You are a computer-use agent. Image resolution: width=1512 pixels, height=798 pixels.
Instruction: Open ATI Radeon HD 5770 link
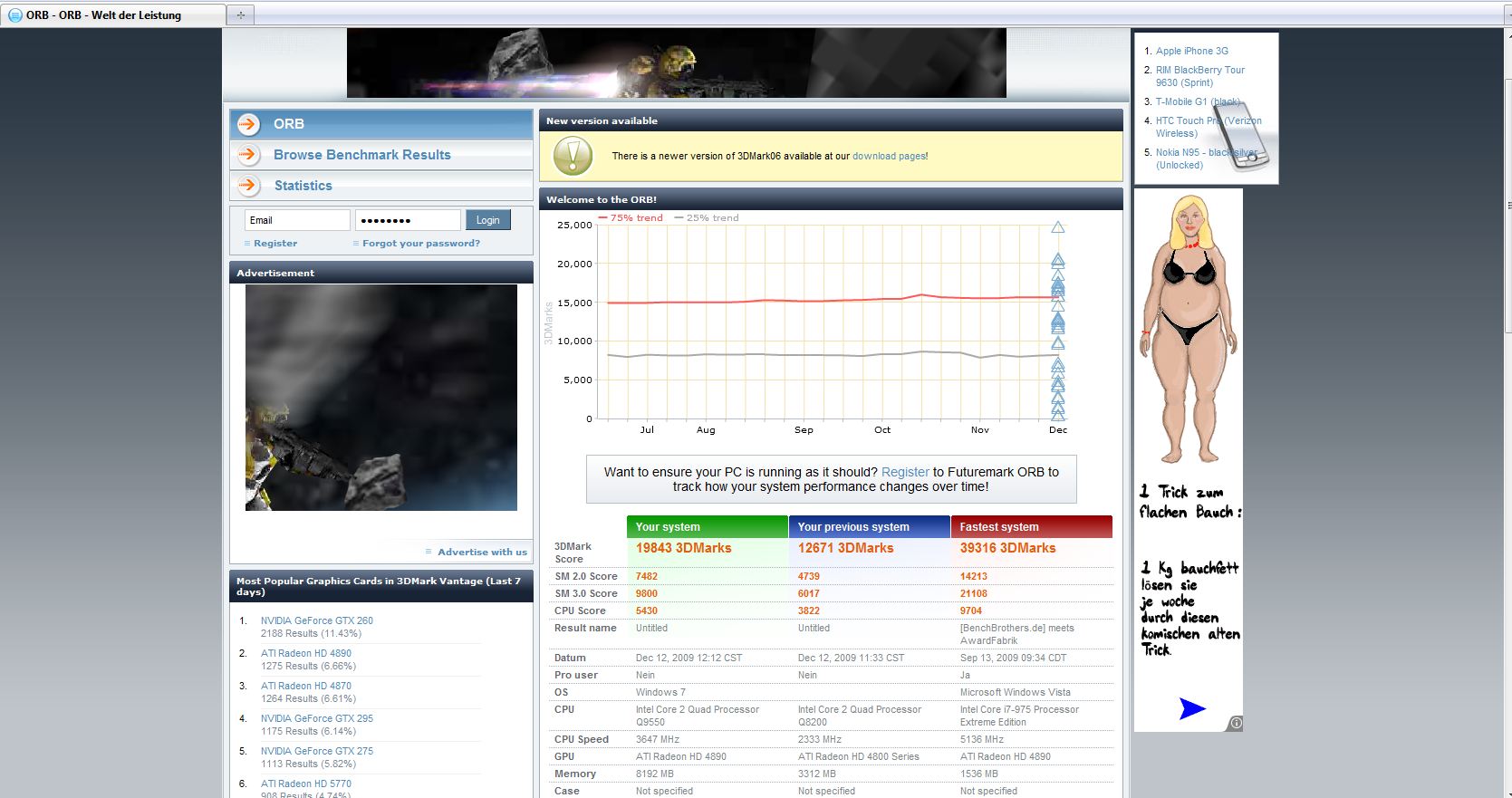click(x=306, y=784)
